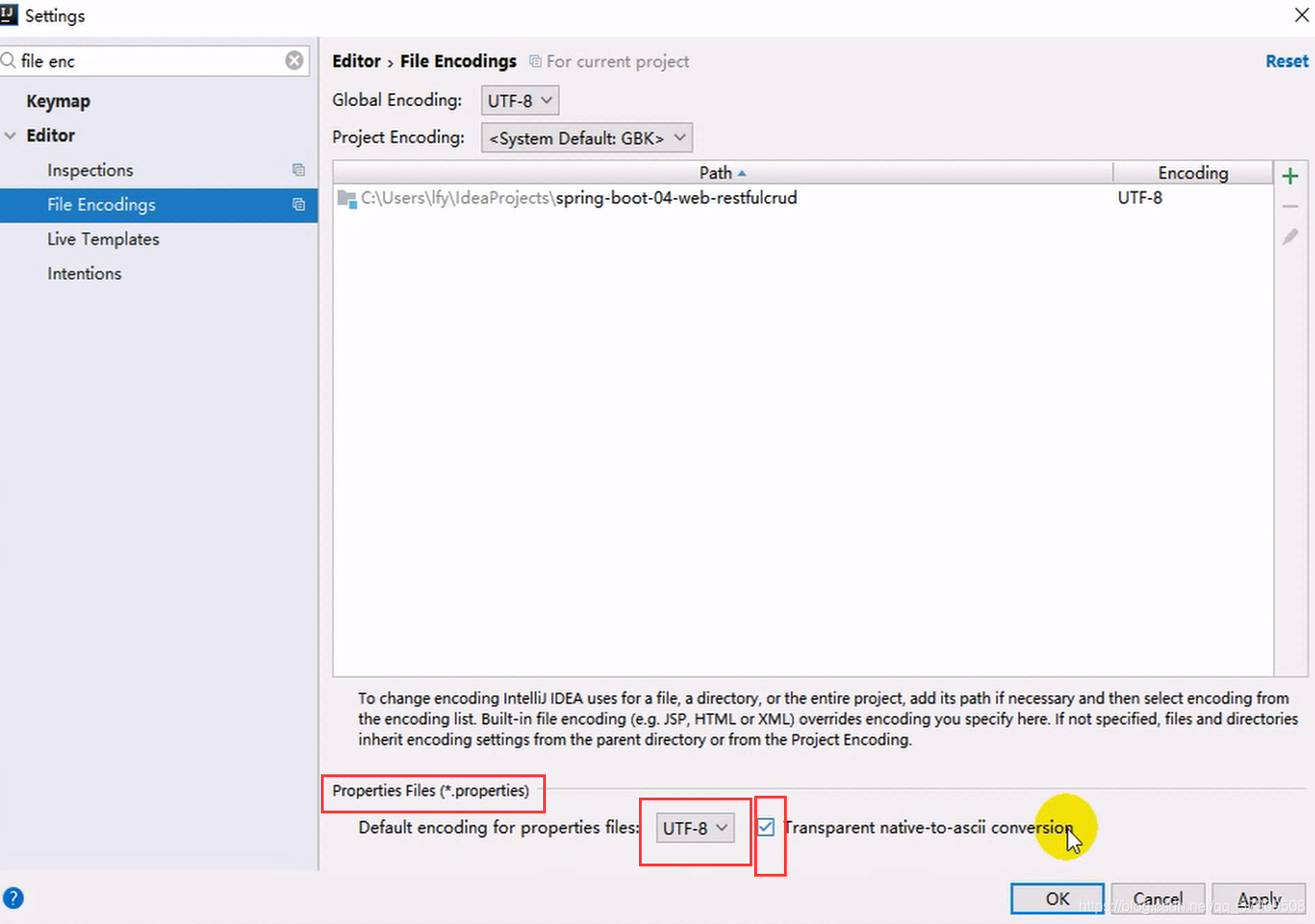
Task: Click the Cancel button
Action: [x=1158, y=899]
